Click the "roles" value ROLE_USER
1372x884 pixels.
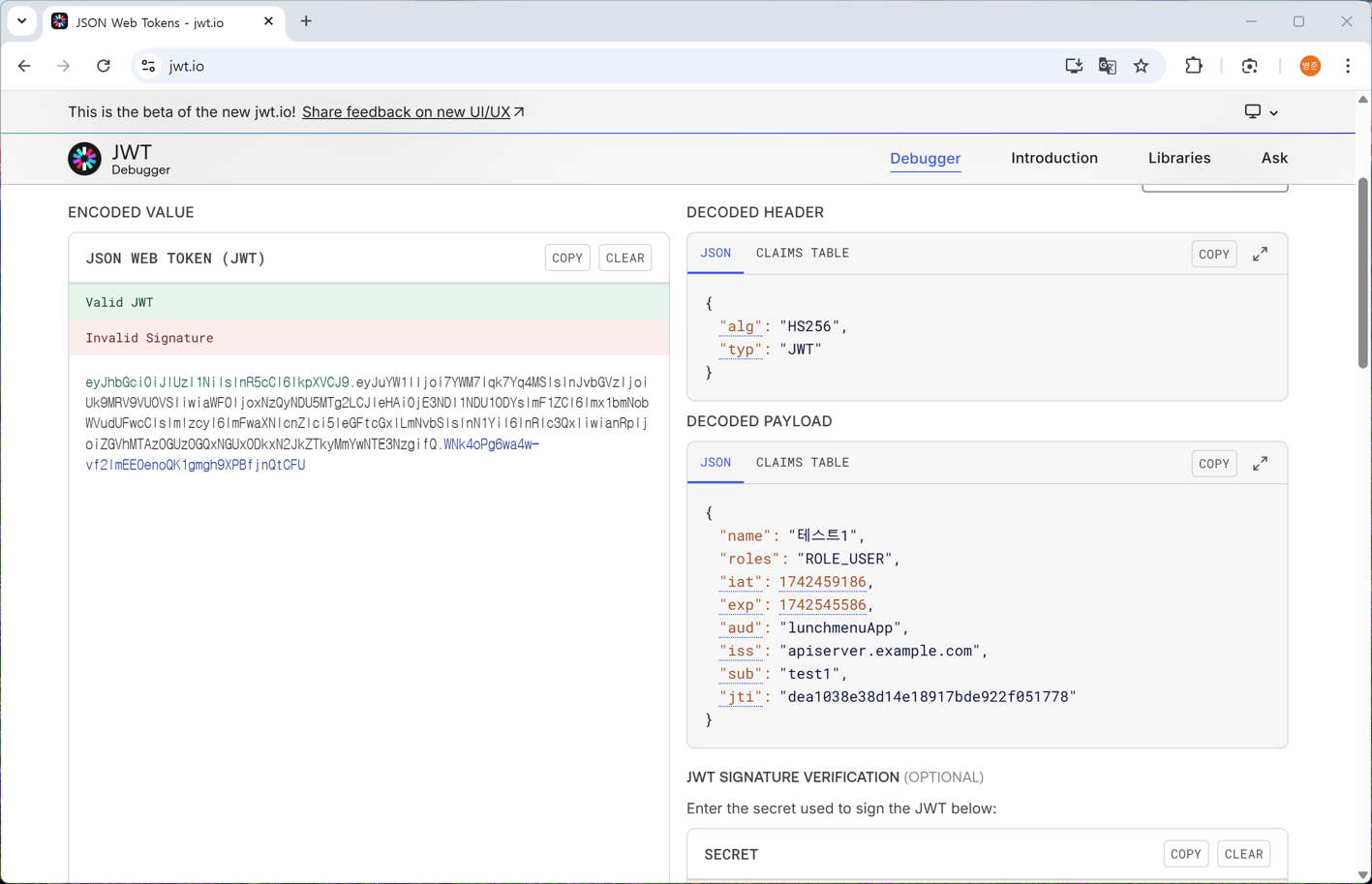click(x=847, y=559)
